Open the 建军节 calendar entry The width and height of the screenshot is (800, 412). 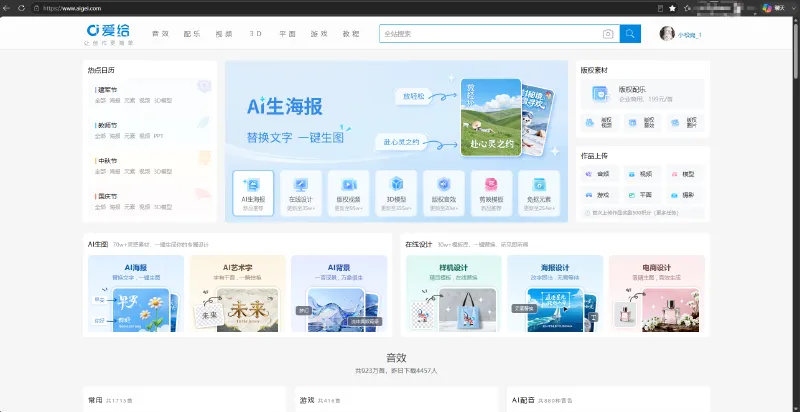click(x=108, y=90)
